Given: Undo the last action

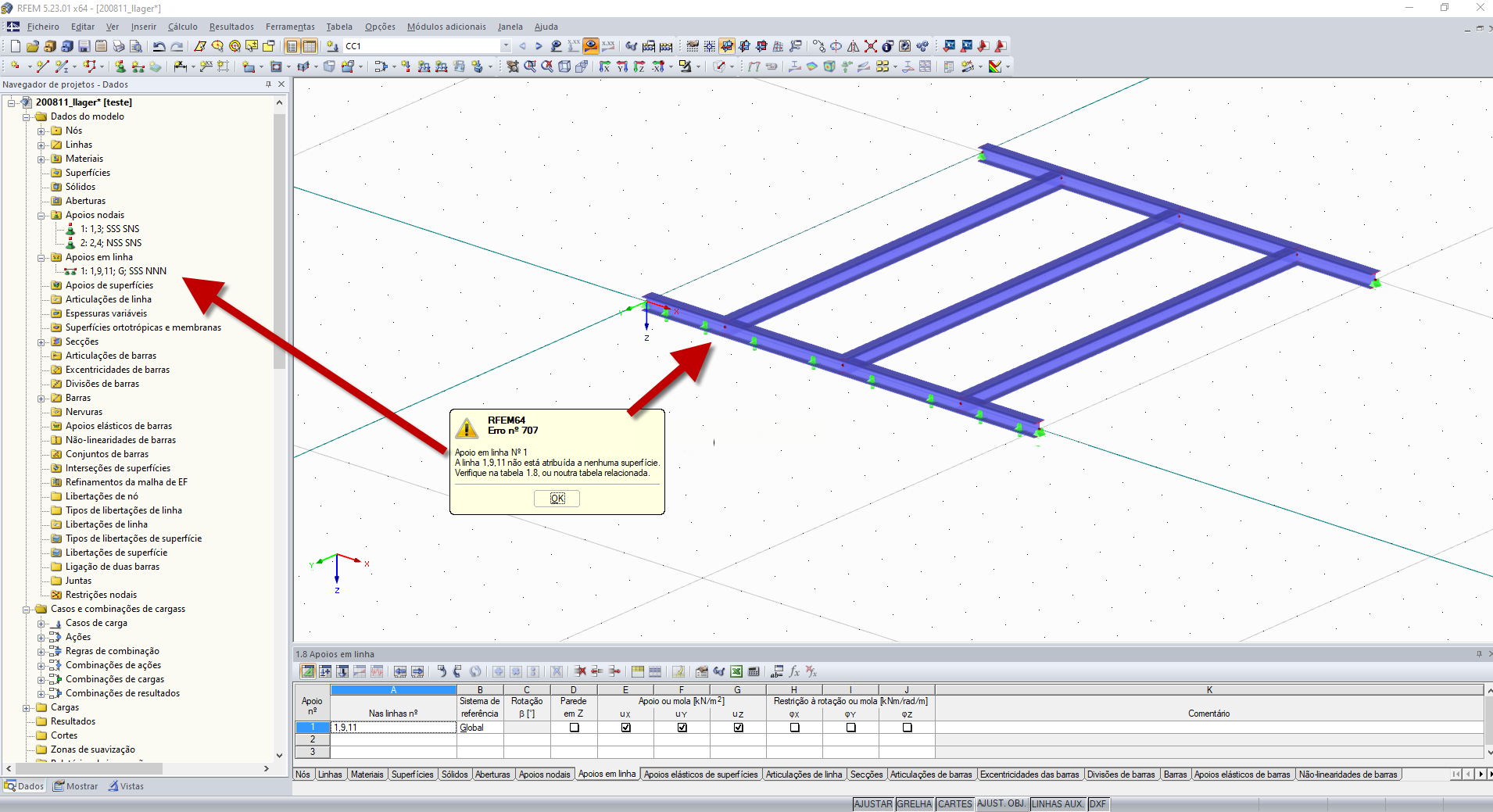Looking at the screenshot, I should (x=159, y=46).
